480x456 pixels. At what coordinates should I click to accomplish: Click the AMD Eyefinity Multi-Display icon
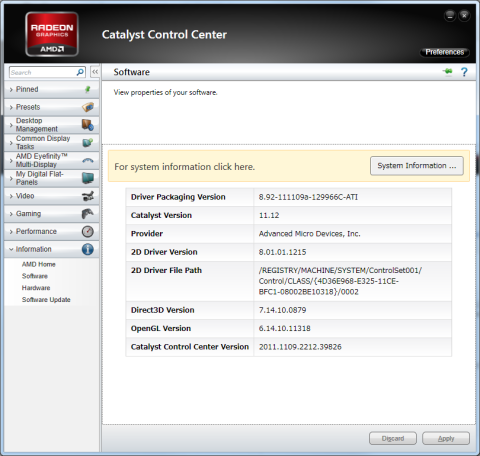(88, 161)
